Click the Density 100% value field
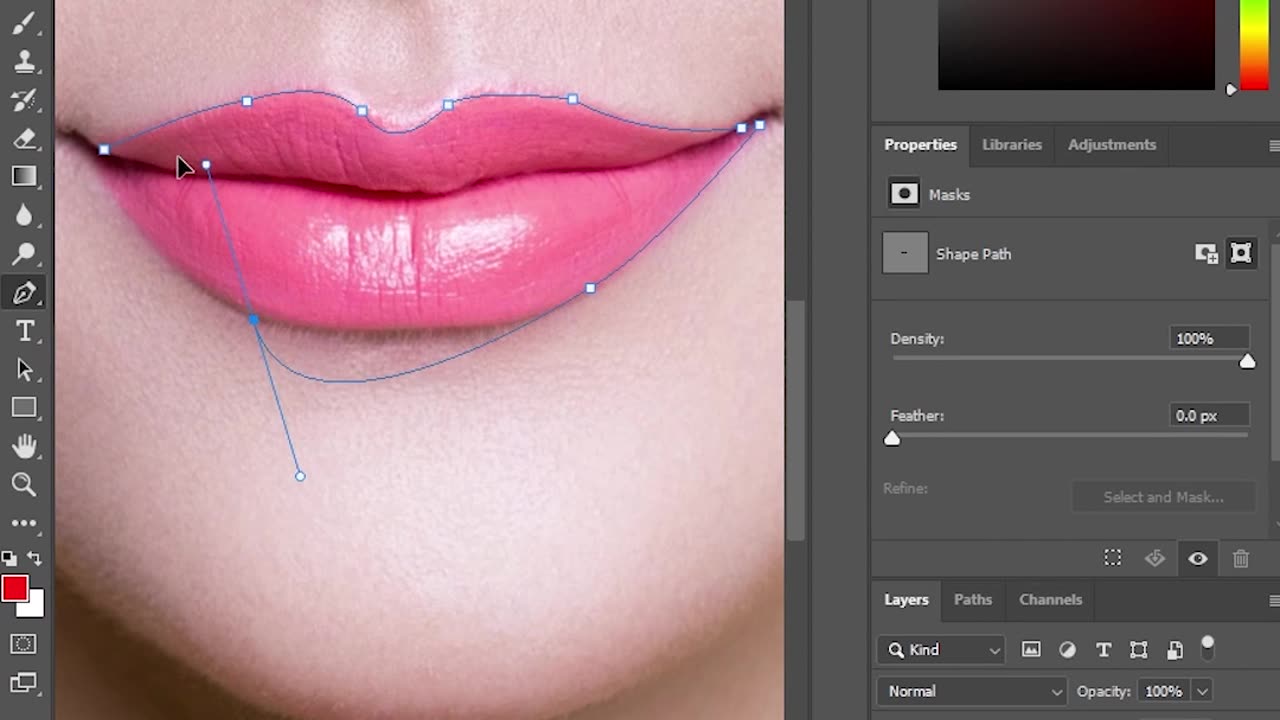This screenshot has width=1280, height=720. tap(1209, 339)
